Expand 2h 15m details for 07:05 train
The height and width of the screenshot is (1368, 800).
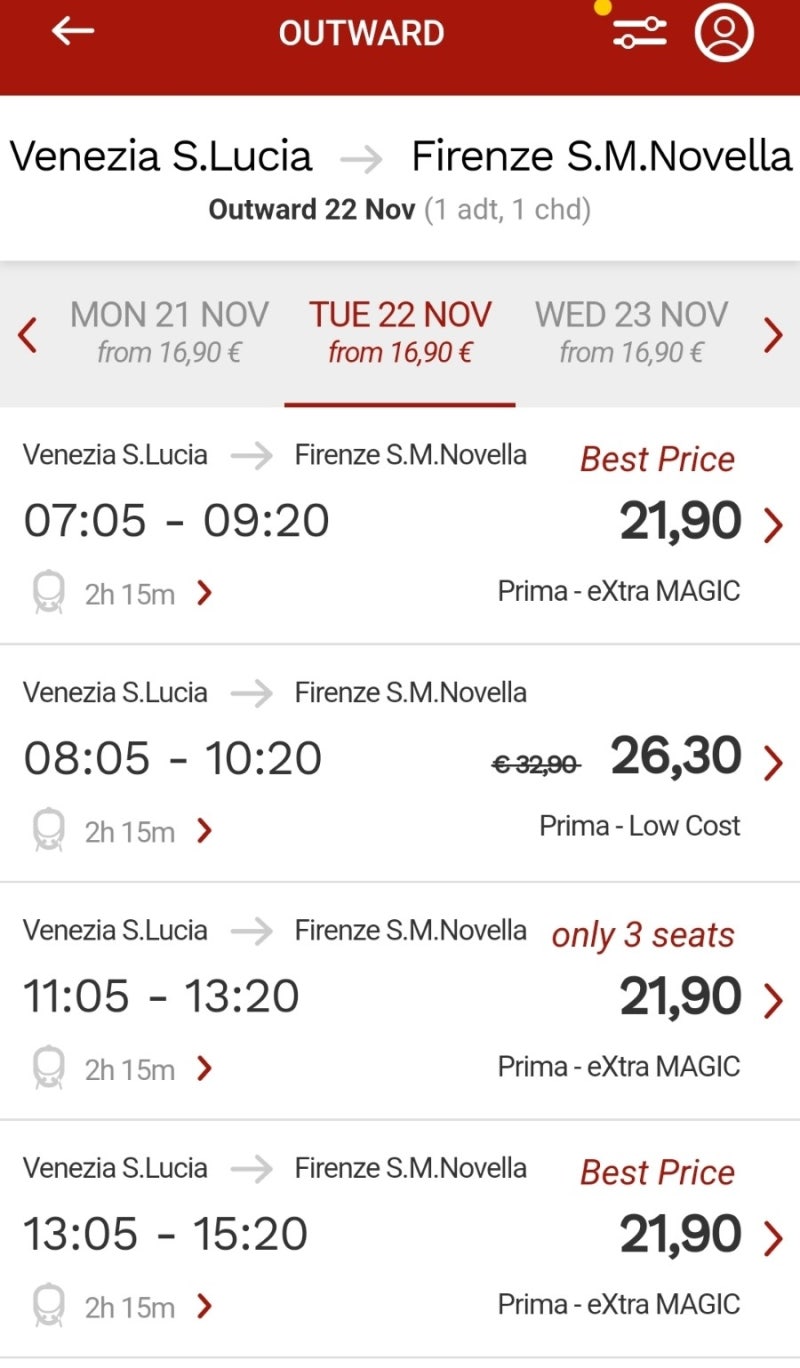pyautogui.click(x=149, y=594)
